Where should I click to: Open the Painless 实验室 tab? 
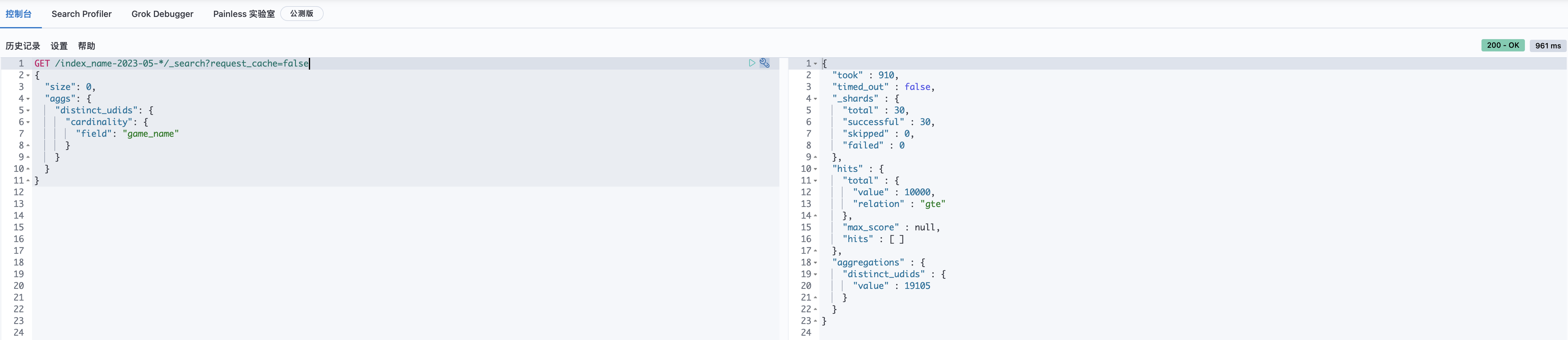pyautogui.click(x=244, y=13)
